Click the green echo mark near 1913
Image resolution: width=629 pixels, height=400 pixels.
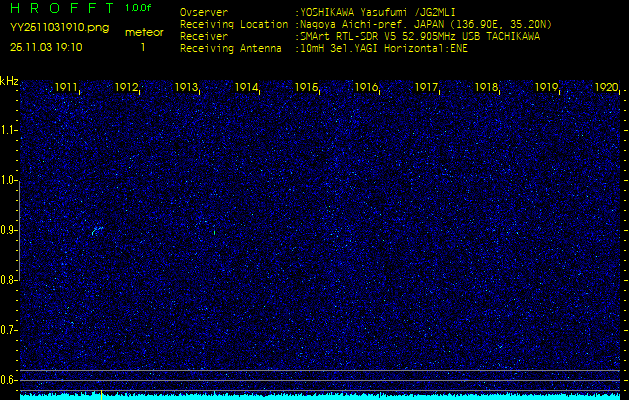pyautogui.click(x=215, y=232)
